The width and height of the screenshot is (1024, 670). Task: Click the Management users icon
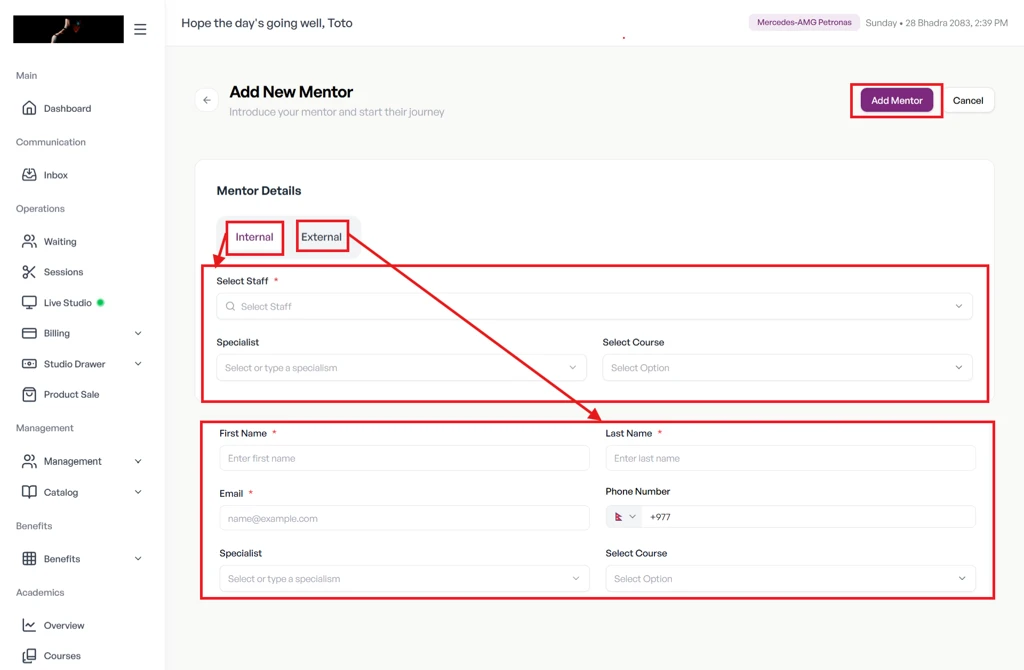(x=29, y=461)
